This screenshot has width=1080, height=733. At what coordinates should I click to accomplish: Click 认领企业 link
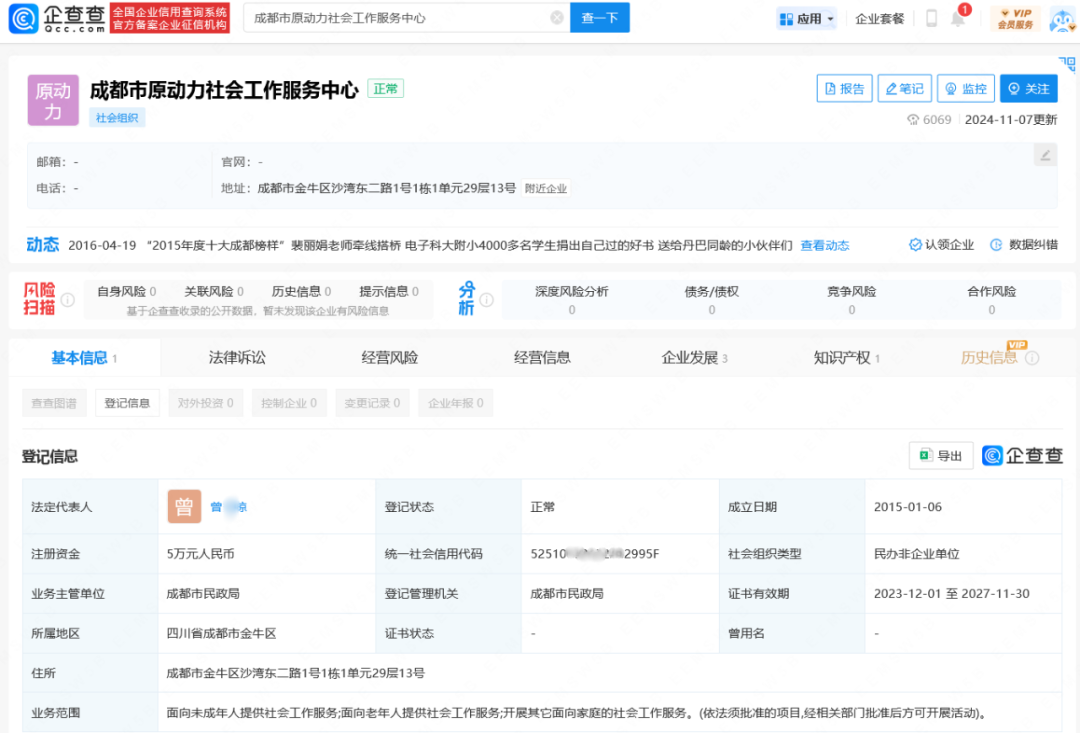[942, 245]
